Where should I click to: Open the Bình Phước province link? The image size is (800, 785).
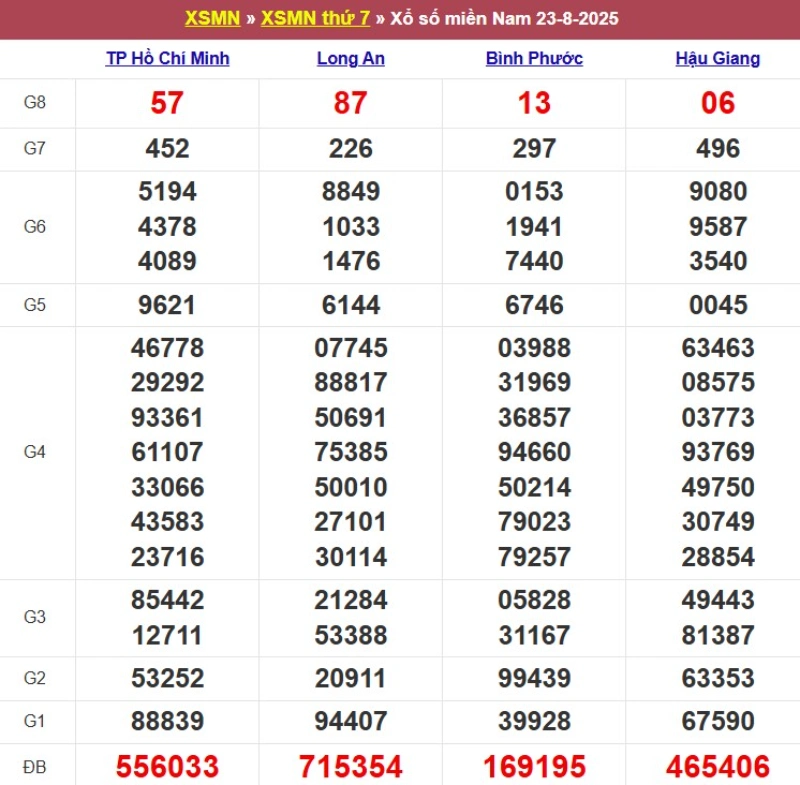(534, 58)
